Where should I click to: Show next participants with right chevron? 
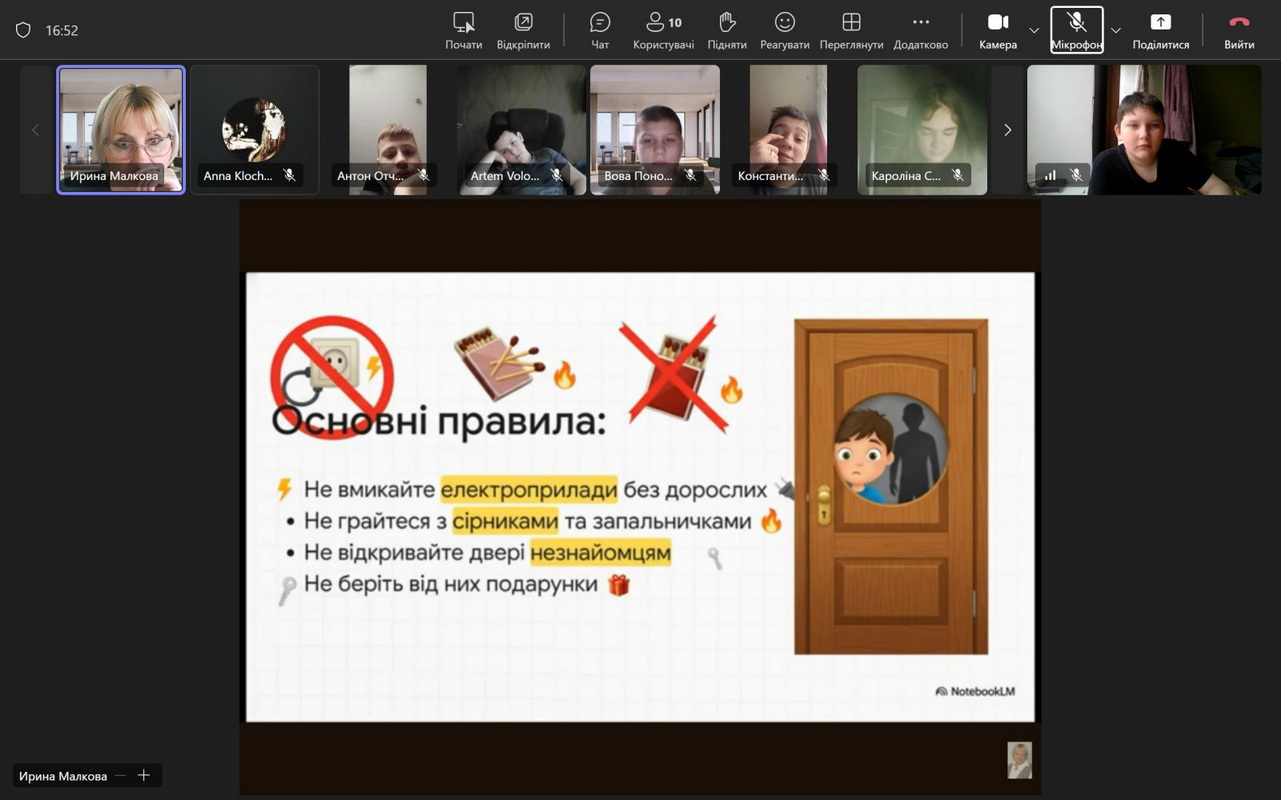pyautogui.click(x=1007, y=130)
